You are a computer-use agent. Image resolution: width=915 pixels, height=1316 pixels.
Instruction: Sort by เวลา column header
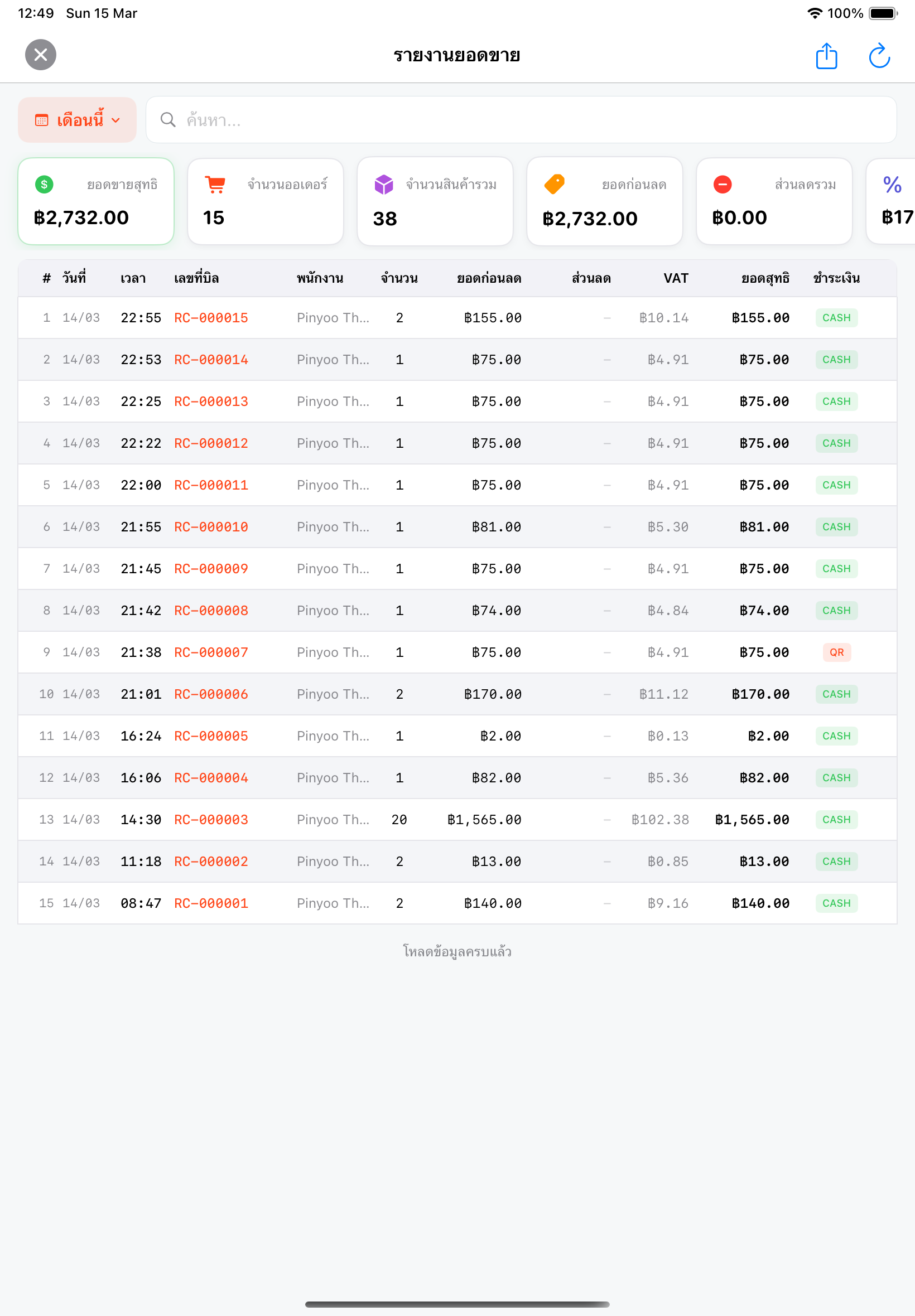click(x=133, y=278)
